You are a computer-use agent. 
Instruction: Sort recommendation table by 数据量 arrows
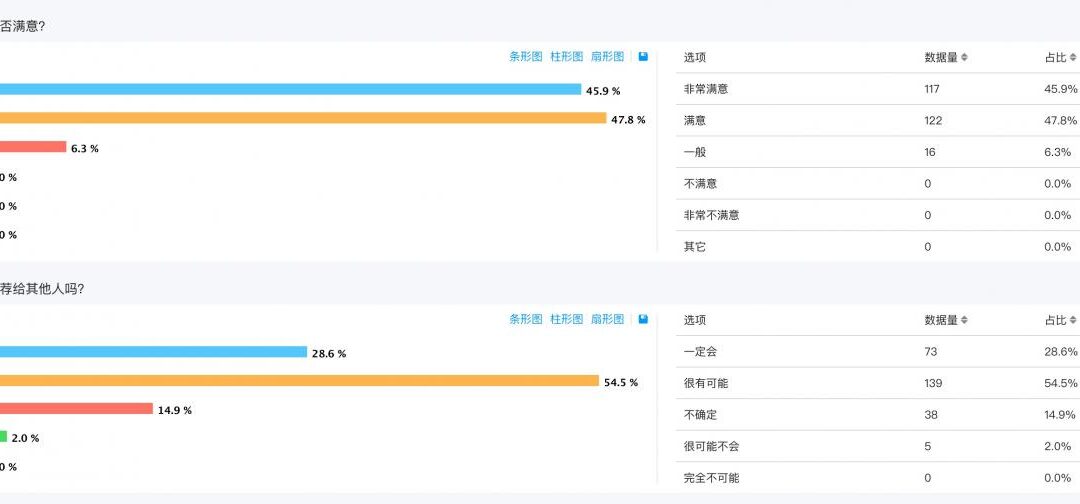point(964,320)
